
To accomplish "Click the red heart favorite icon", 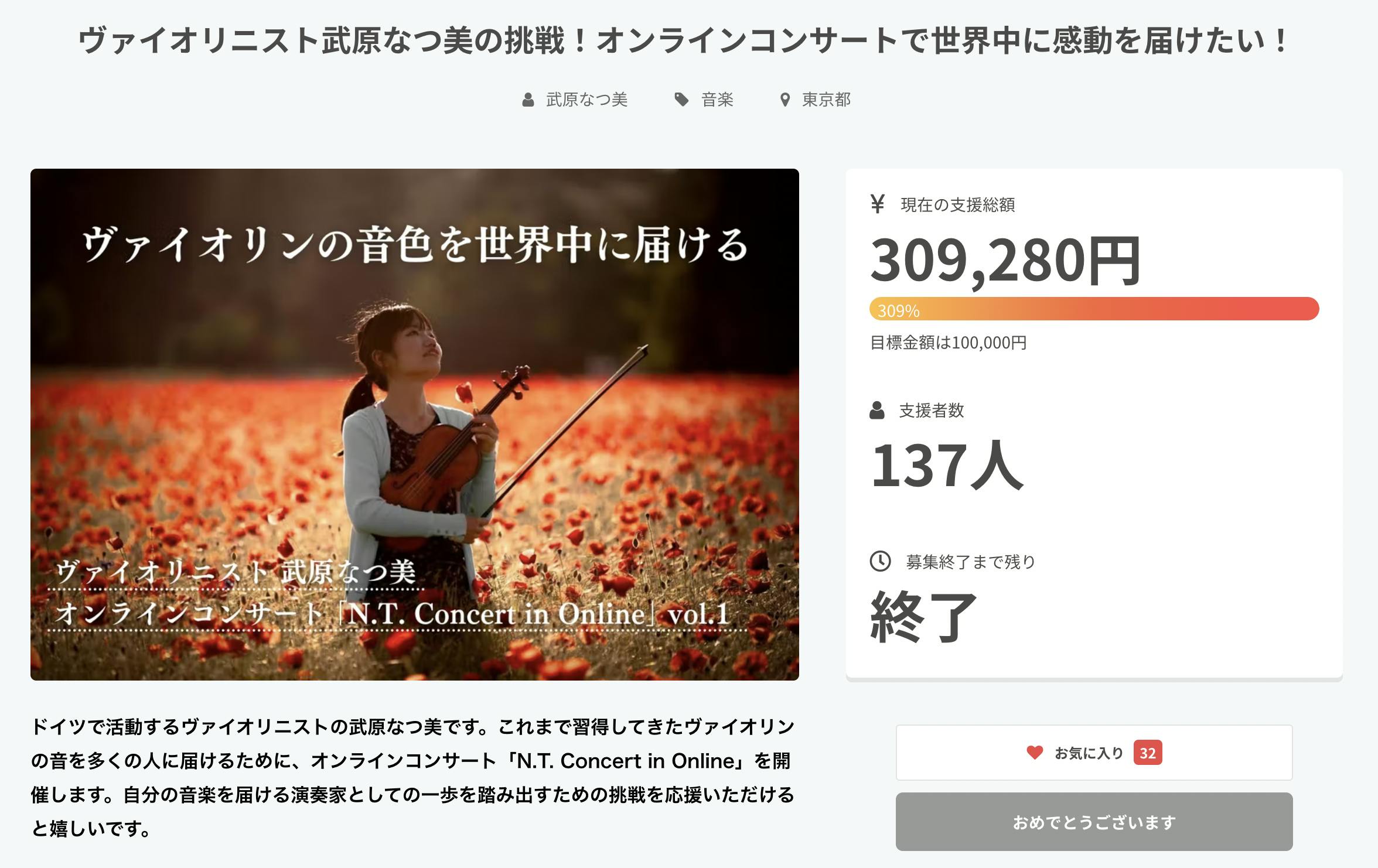I will 1035,753.
